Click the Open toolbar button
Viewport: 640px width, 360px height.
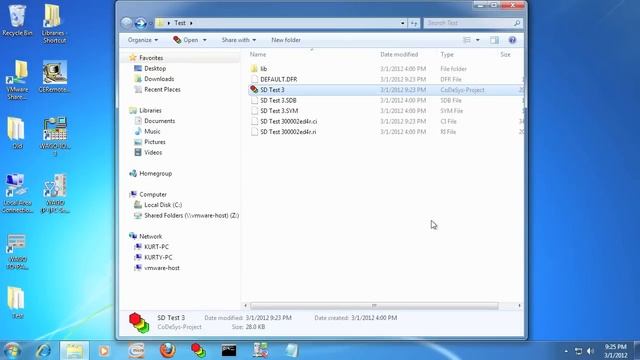(x=186, y=40)
